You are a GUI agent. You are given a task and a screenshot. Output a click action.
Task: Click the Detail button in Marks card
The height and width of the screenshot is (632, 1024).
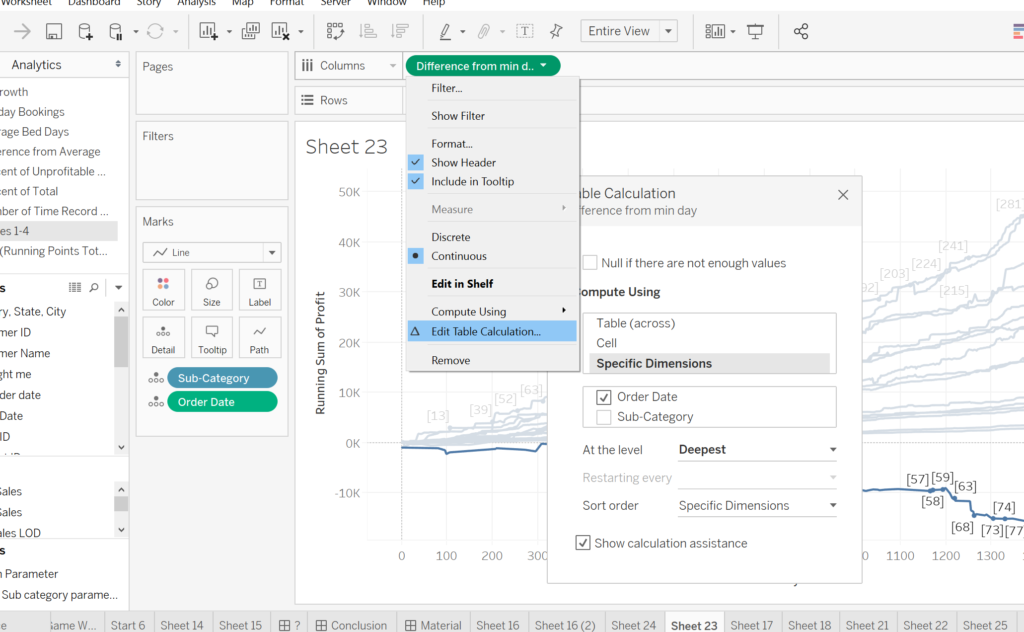(163, 338)
